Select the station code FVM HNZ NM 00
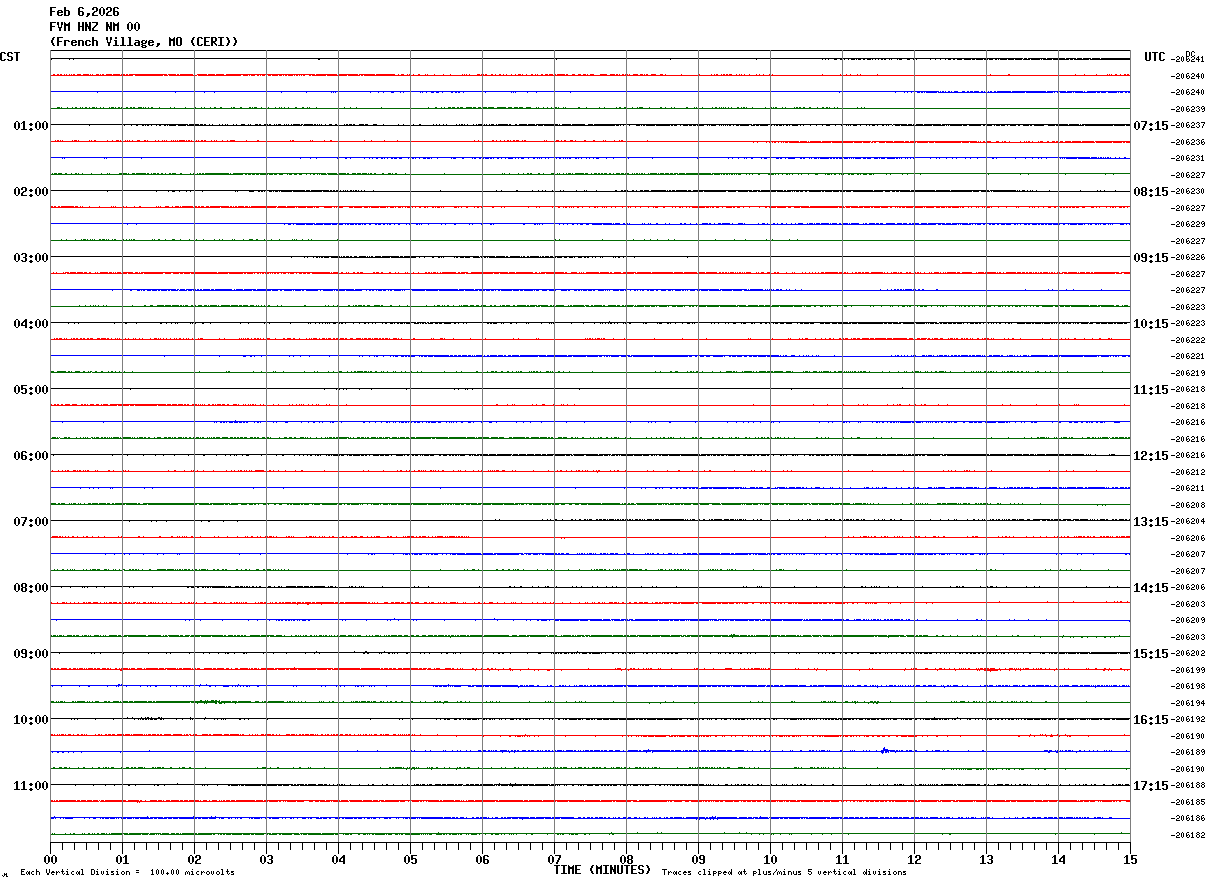 coord(95,27)
